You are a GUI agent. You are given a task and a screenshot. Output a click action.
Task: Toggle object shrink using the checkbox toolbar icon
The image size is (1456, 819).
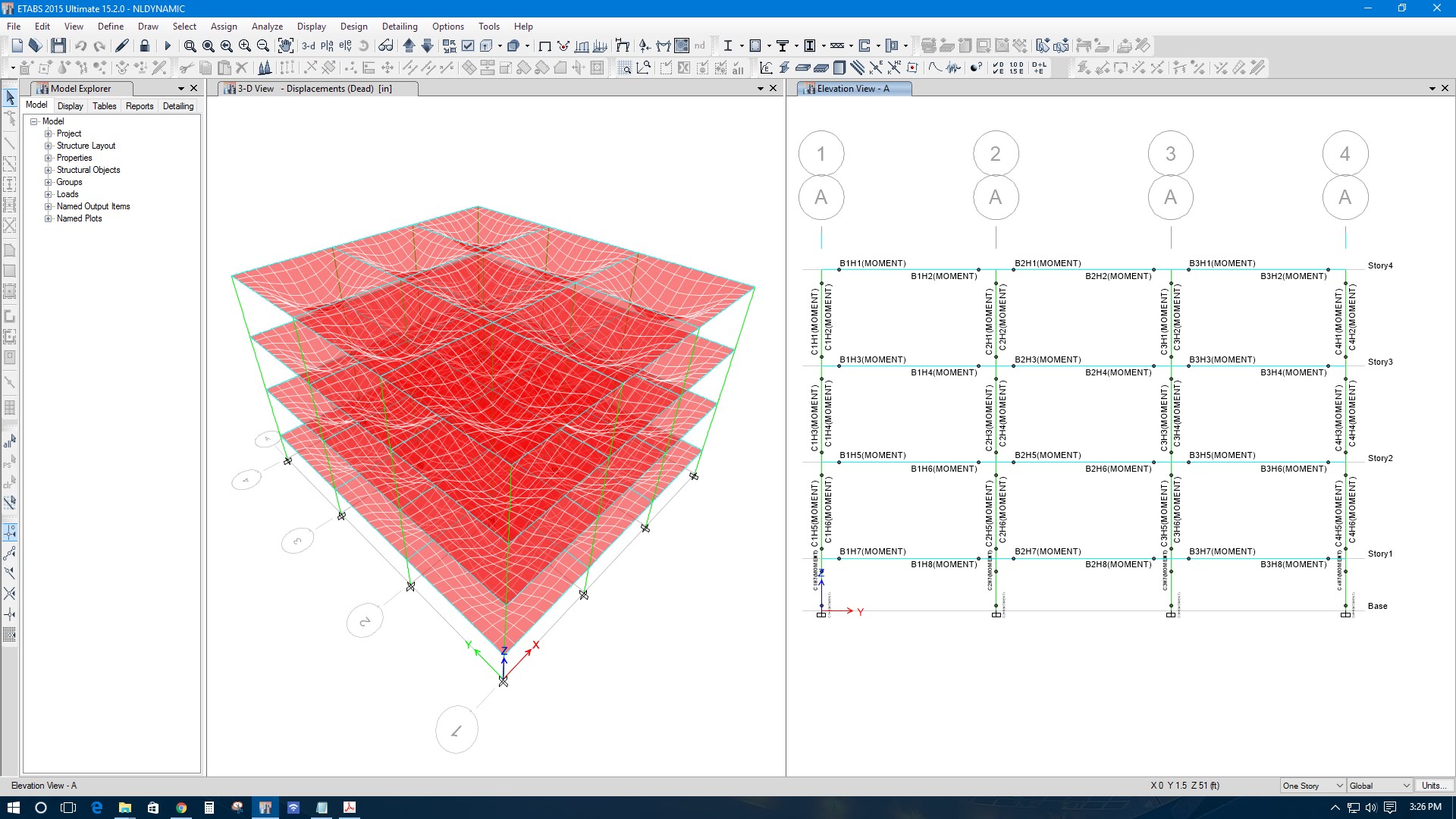pos(466,45)
